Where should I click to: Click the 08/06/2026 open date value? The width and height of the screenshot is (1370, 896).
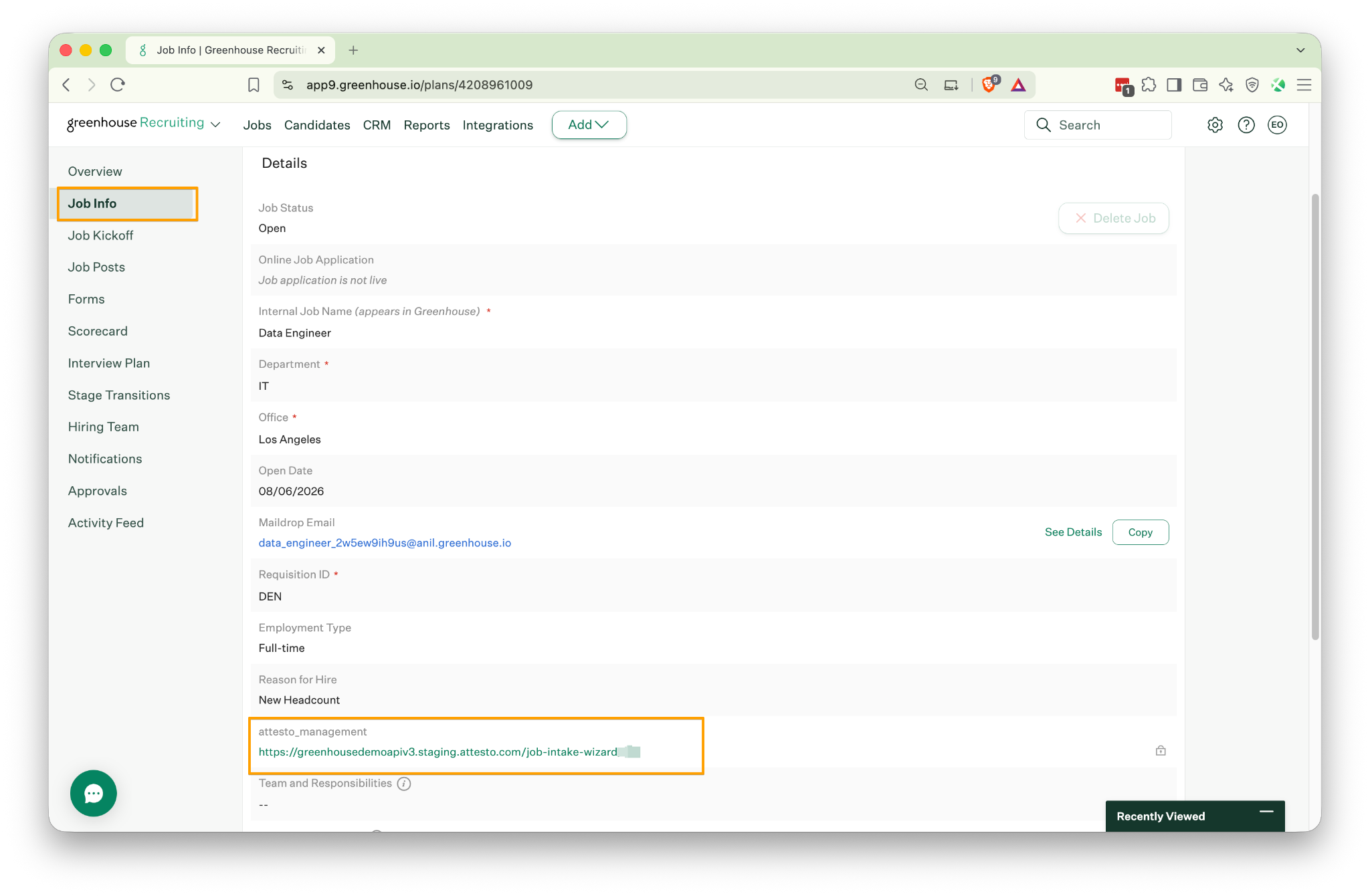click(x=291, y=491)
